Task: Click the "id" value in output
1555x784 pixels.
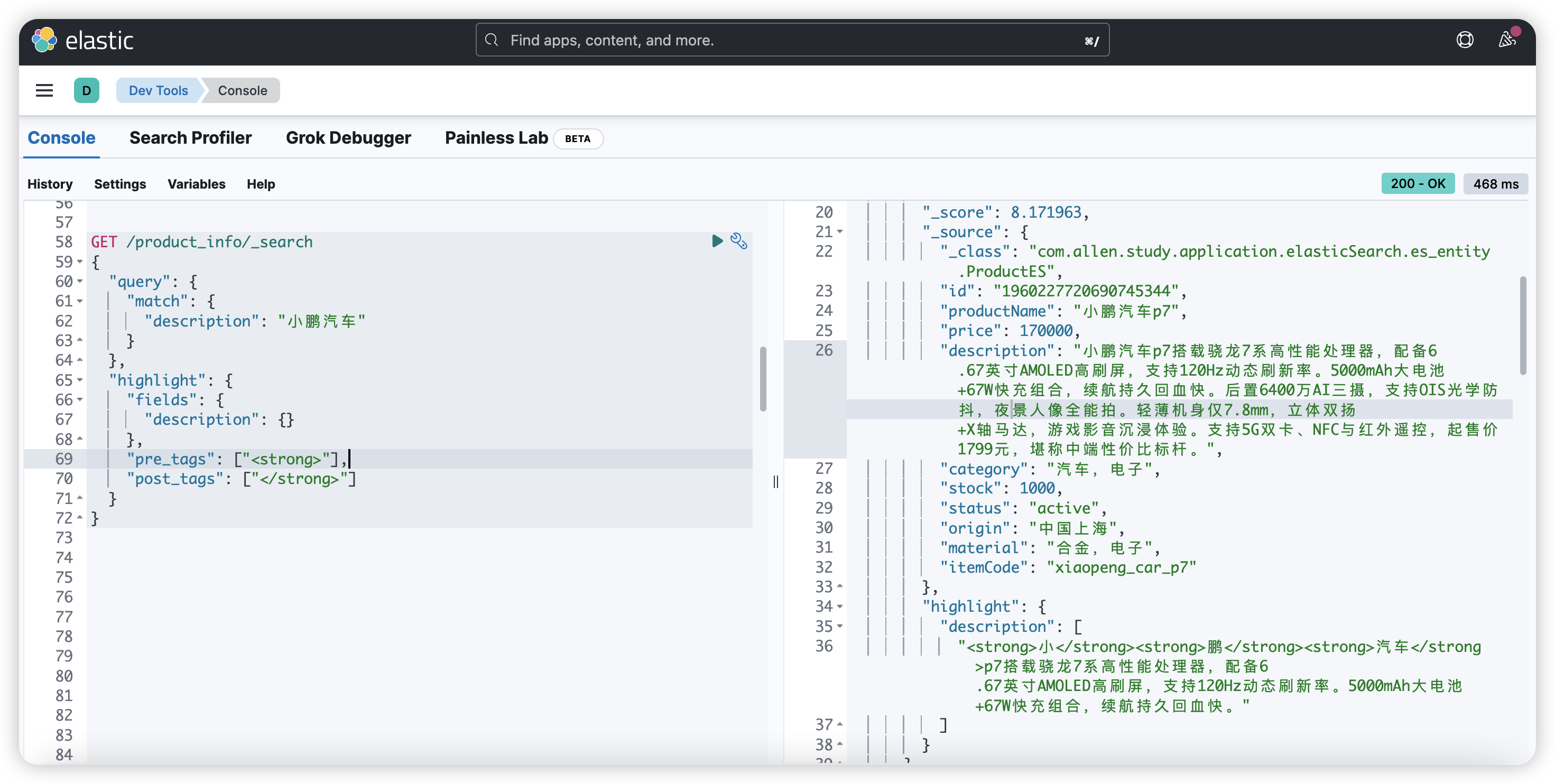Action: point(1087,292)
